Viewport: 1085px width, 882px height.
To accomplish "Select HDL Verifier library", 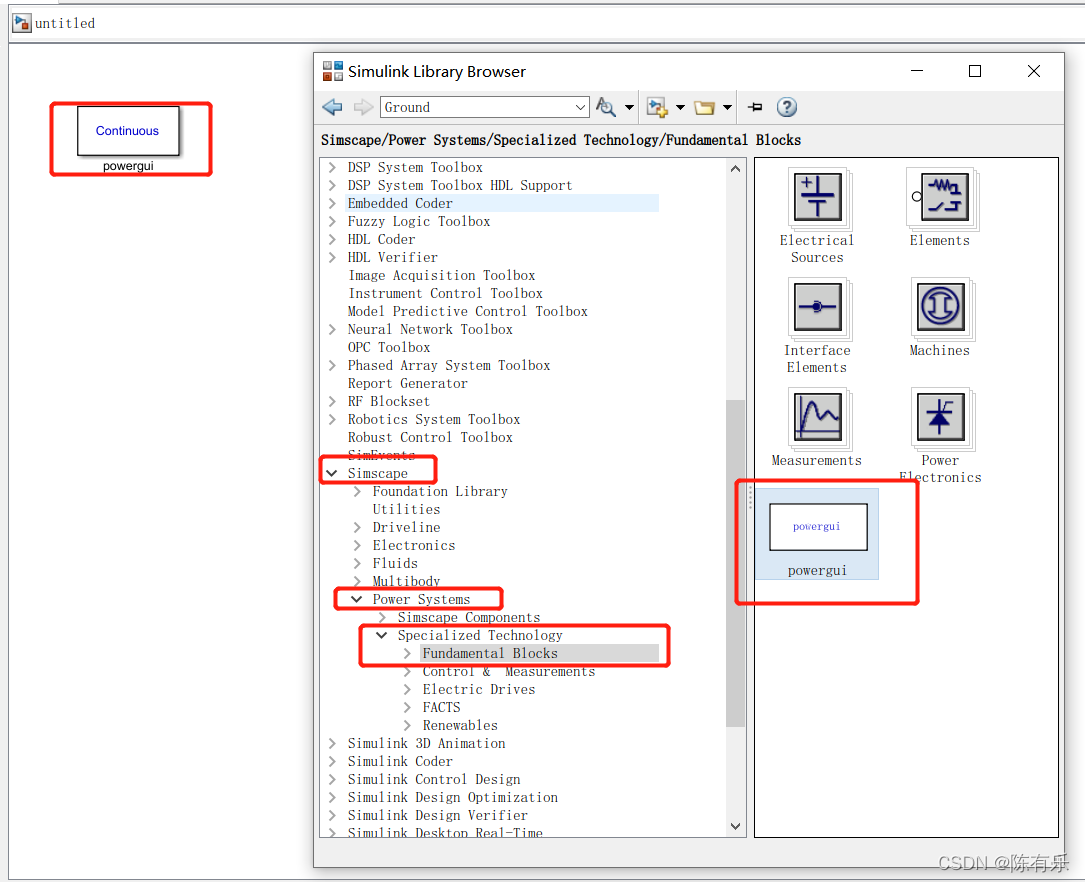I will tap(392, 257).
